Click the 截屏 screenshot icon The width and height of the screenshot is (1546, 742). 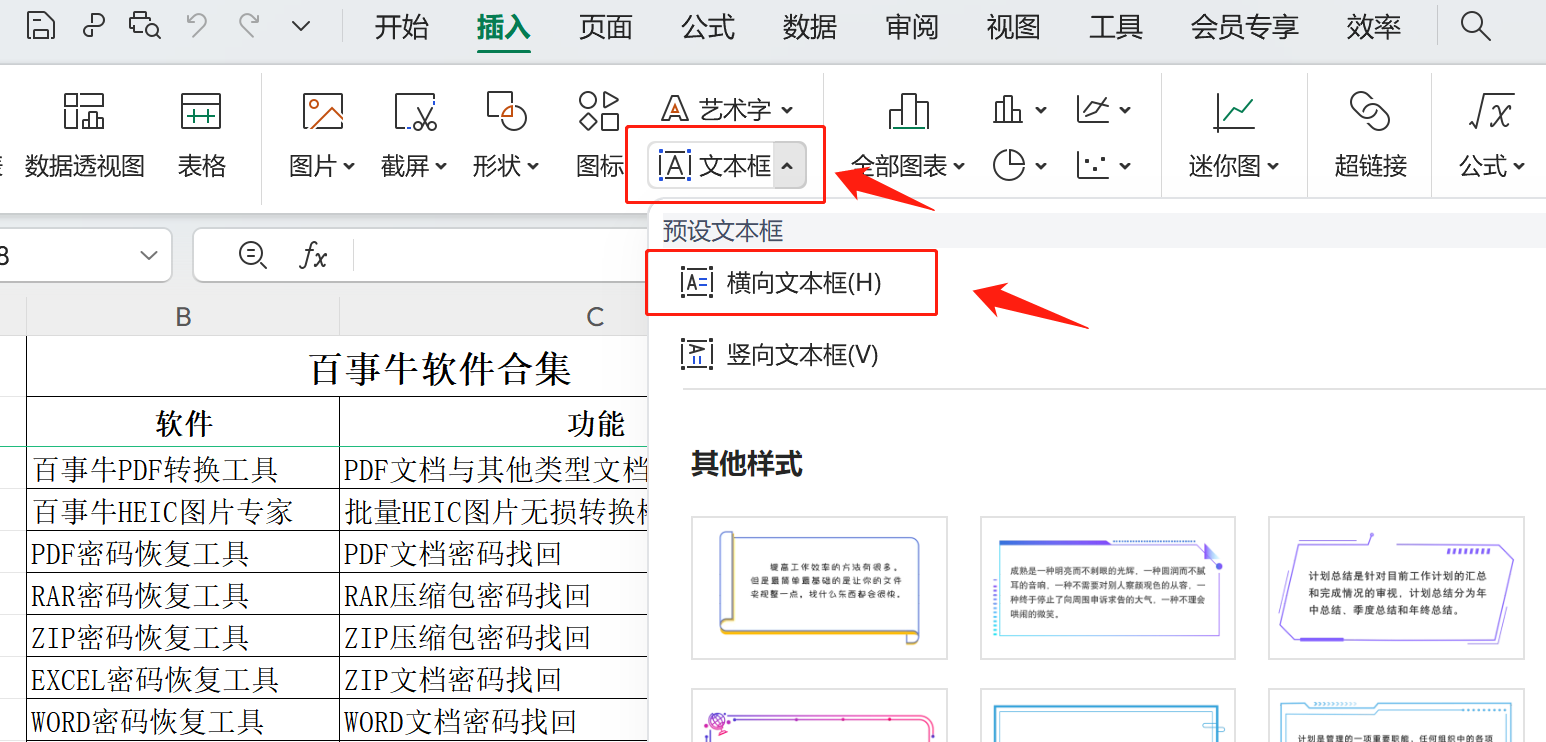click(415, 111)
